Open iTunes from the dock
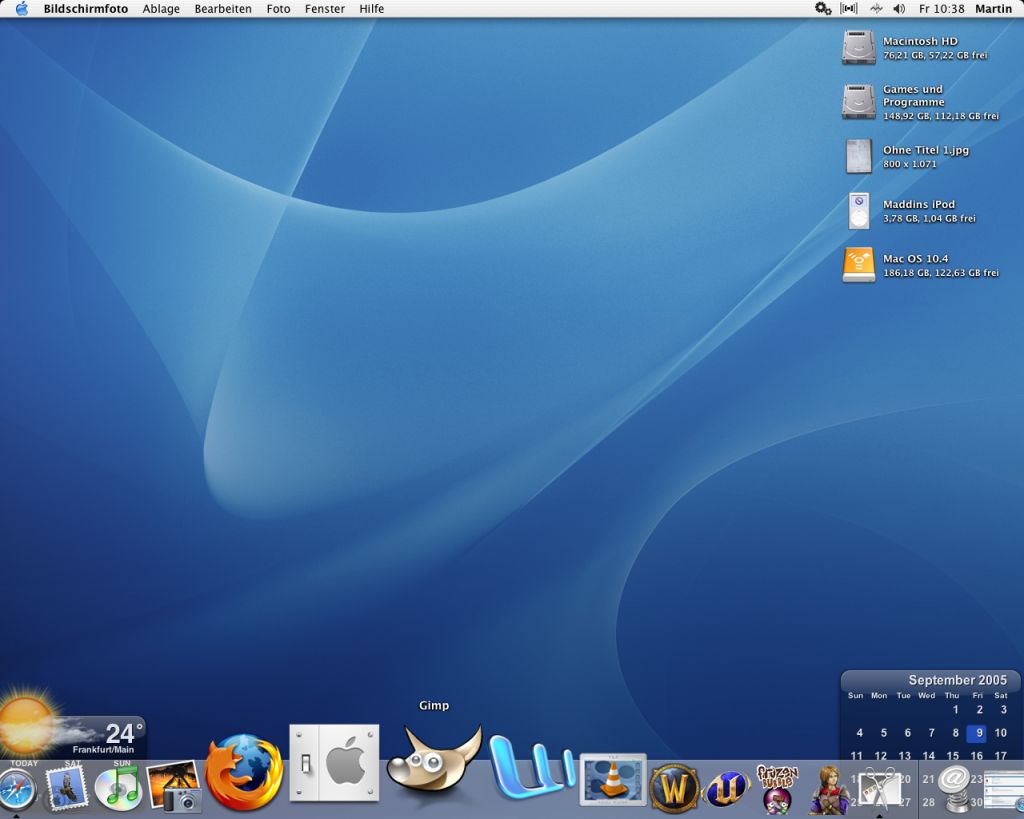Viewport: 1024px width, 819px height. [x=118, y=788]
